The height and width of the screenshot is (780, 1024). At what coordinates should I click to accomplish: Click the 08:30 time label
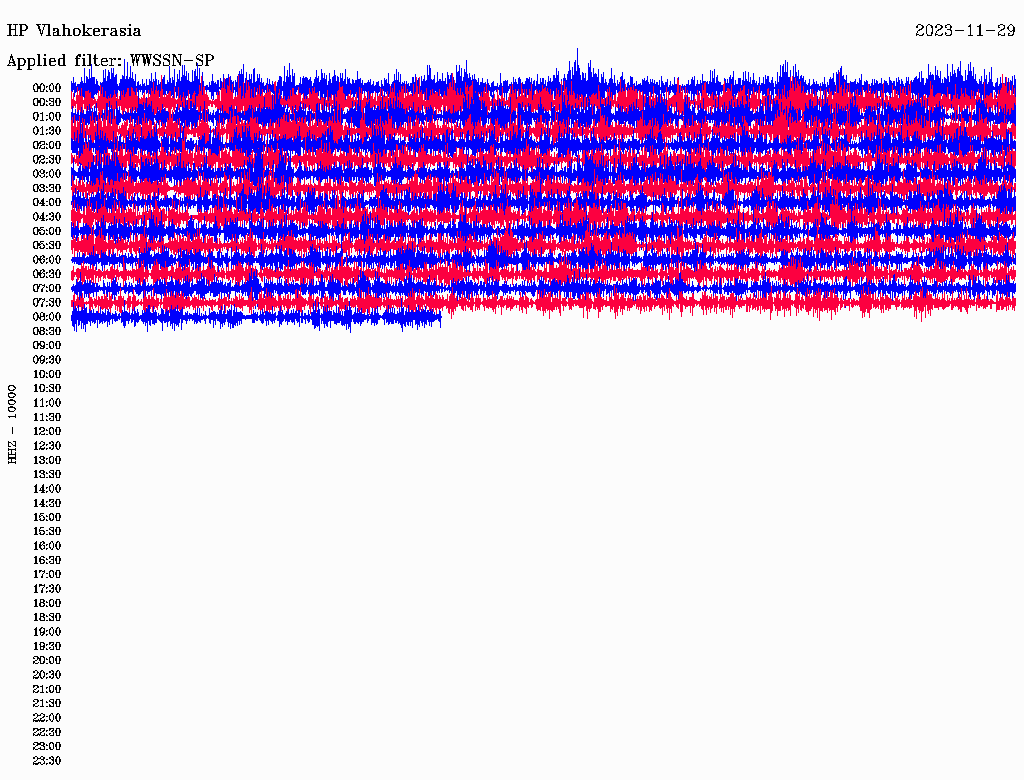(47, 331)
